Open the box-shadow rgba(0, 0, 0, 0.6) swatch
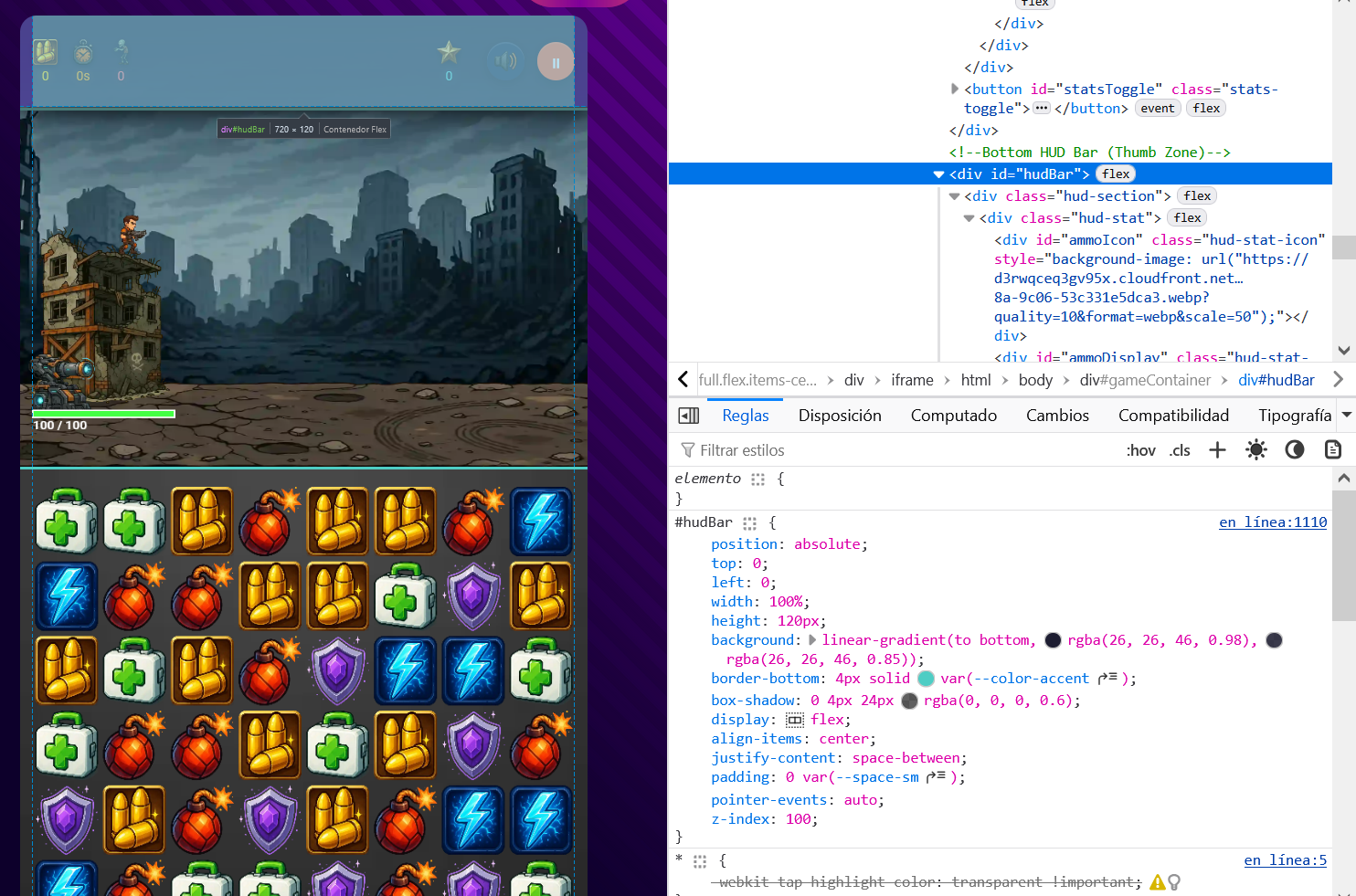 [909, 701]
